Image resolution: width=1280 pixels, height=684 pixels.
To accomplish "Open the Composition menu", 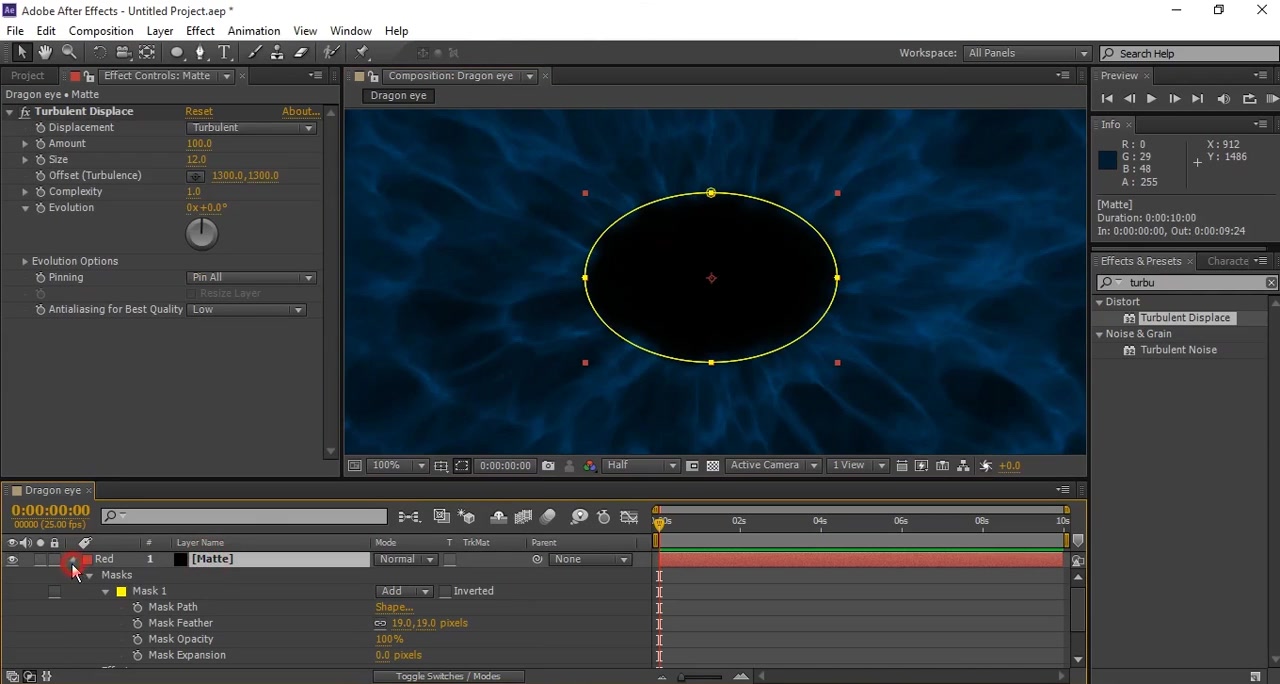I will coord(100,31).
